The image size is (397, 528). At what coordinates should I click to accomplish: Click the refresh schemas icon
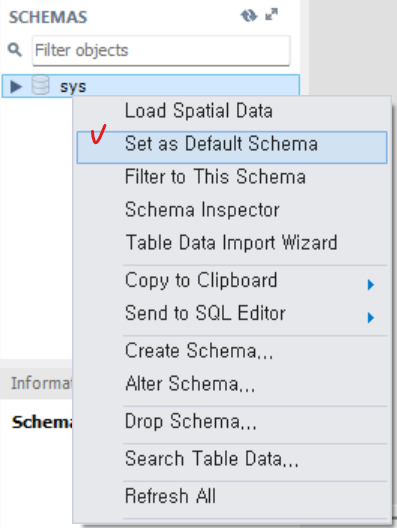click(x=249, y=15)
